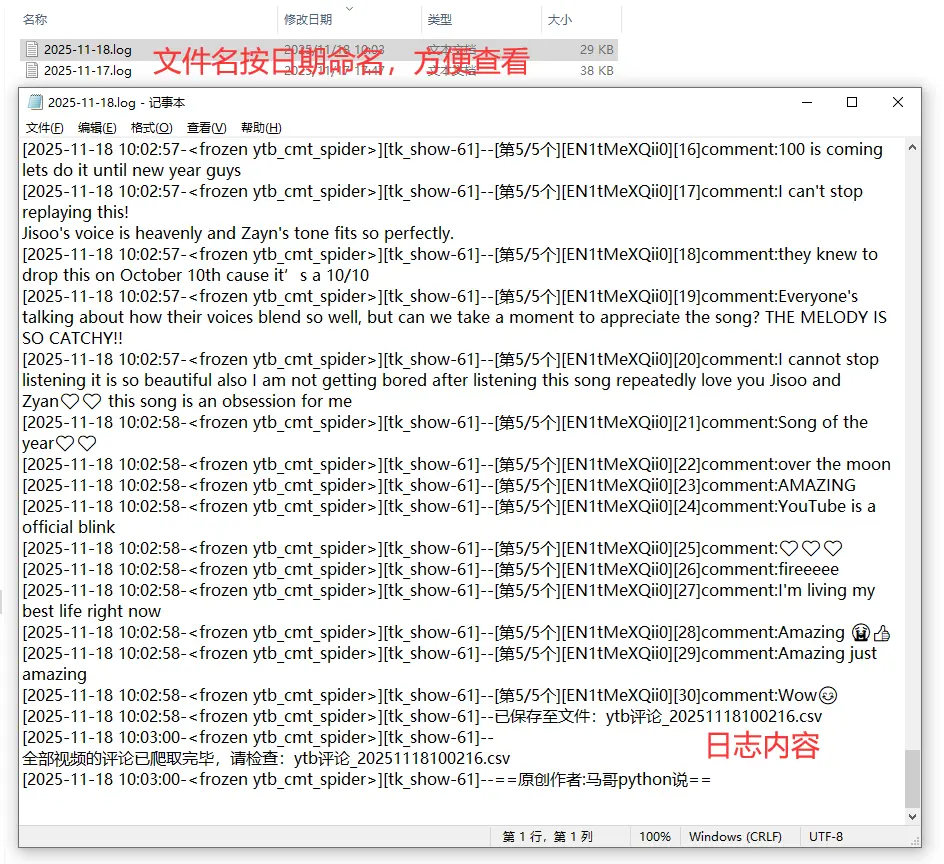Click the 原创作者:马哥python说 text
Viewport: 944px width, 864px height.
pos(603,779)
